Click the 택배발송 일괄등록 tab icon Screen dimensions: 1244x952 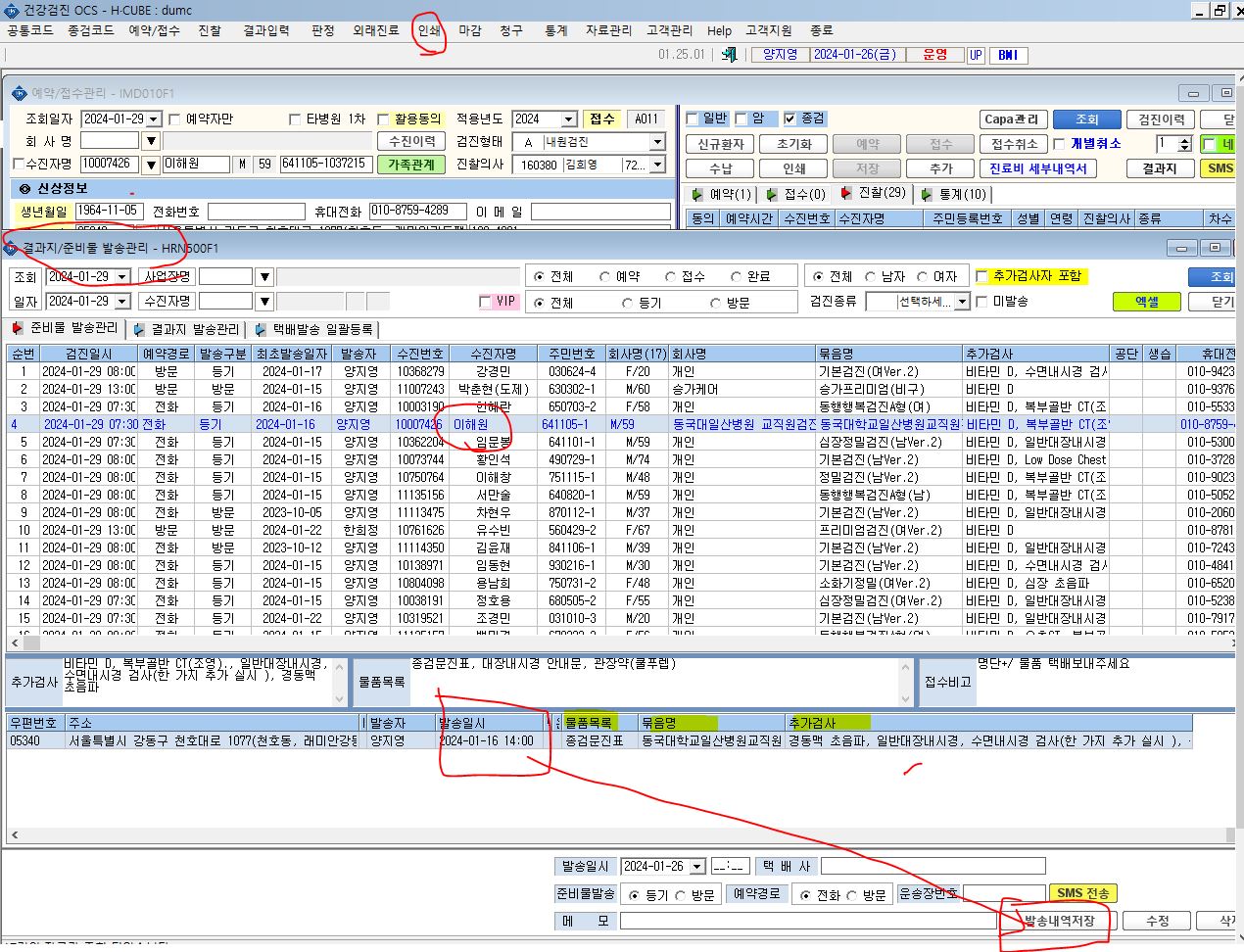pos(262,330)
